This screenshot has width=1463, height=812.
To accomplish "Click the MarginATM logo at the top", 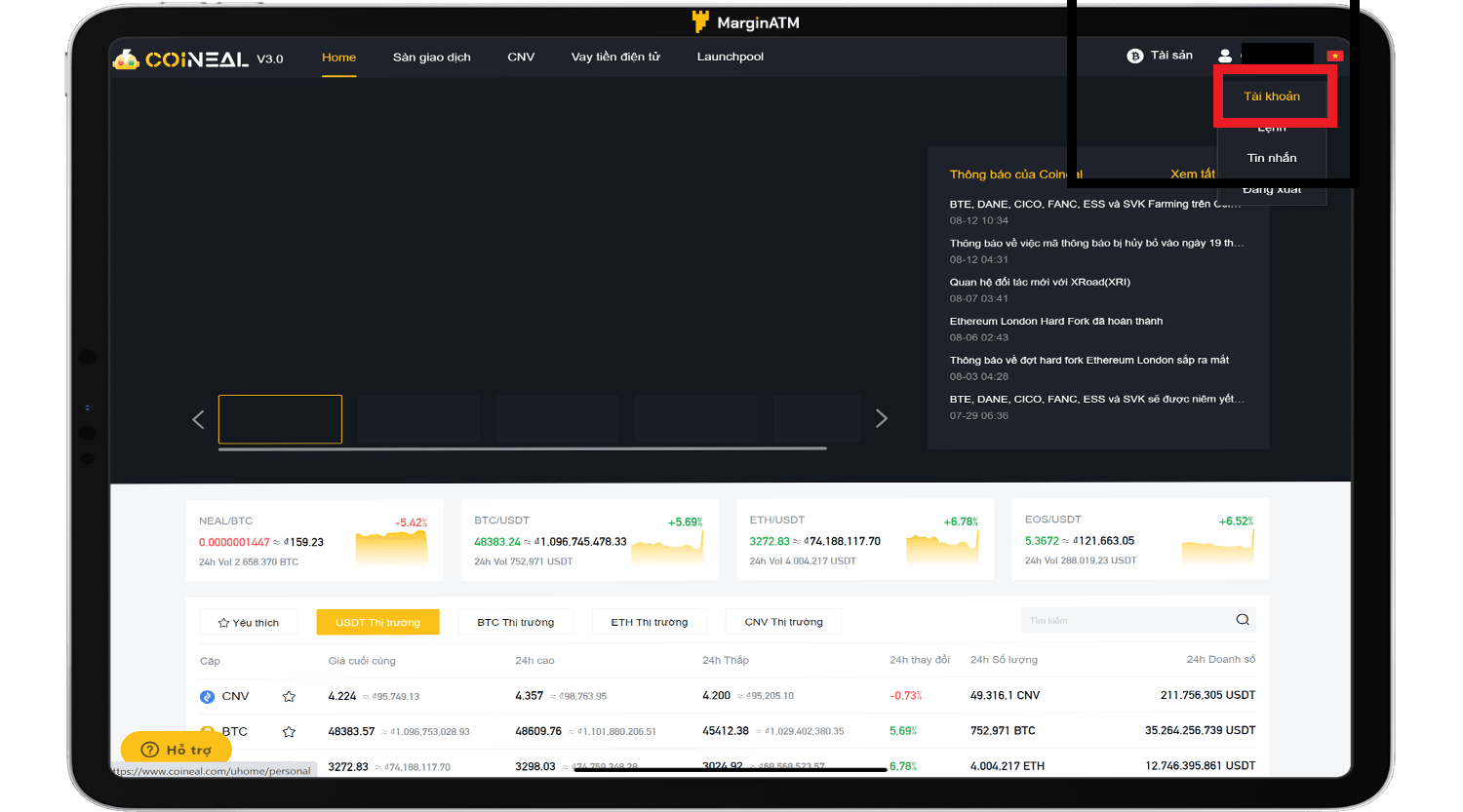I will 746,21.
